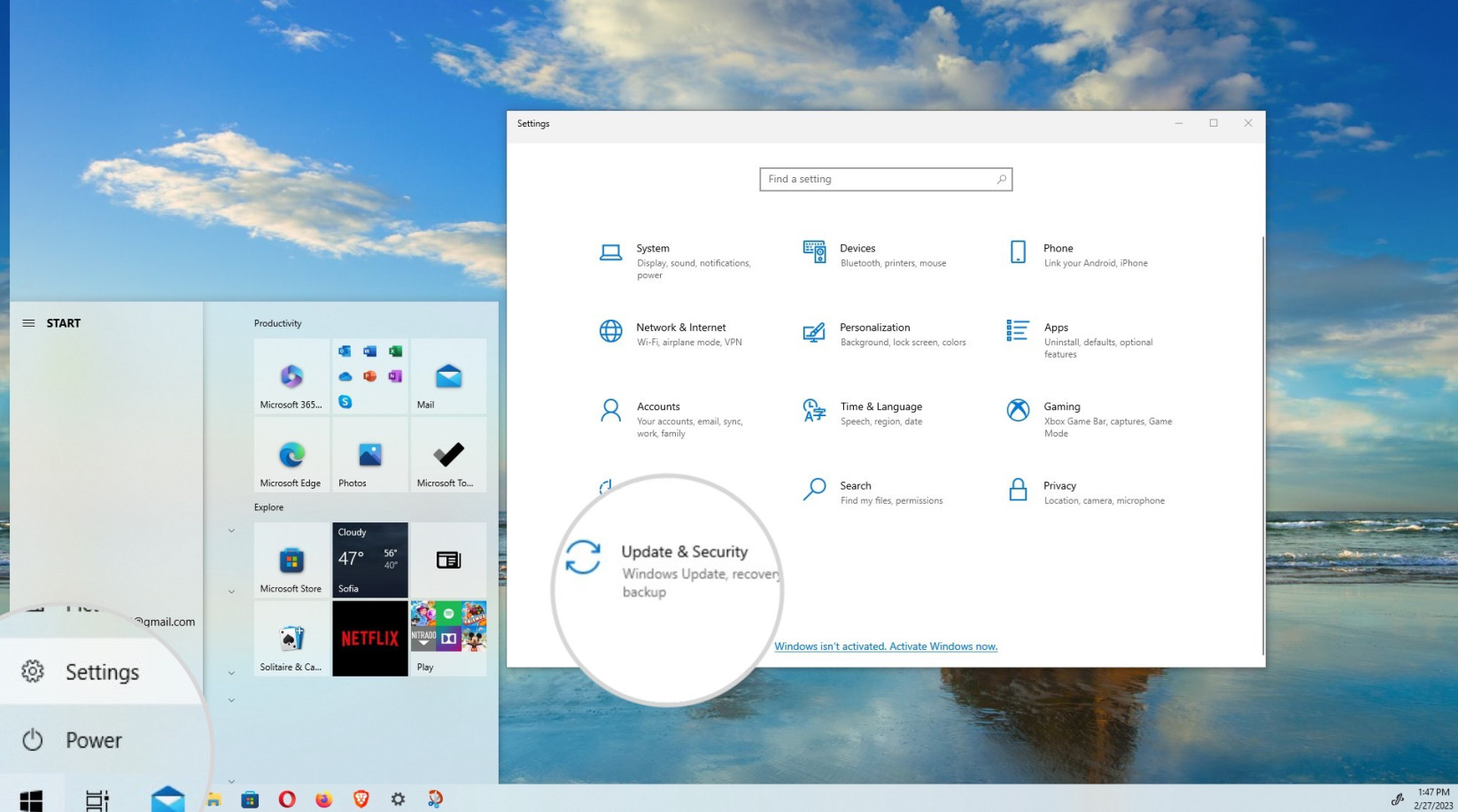This screenshot has height=812, width=1458.
Task: Click the Windows Start button
Action: coord(31,800)
